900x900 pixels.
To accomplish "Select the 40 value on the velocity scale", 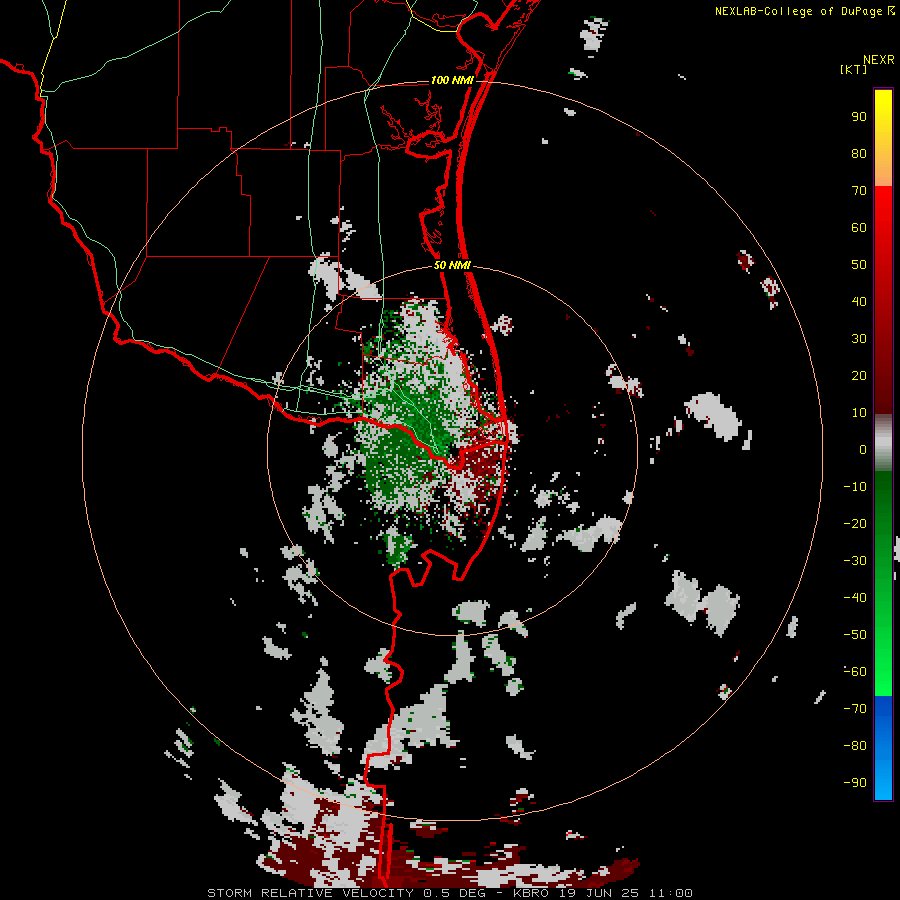I will click(859, 301).
